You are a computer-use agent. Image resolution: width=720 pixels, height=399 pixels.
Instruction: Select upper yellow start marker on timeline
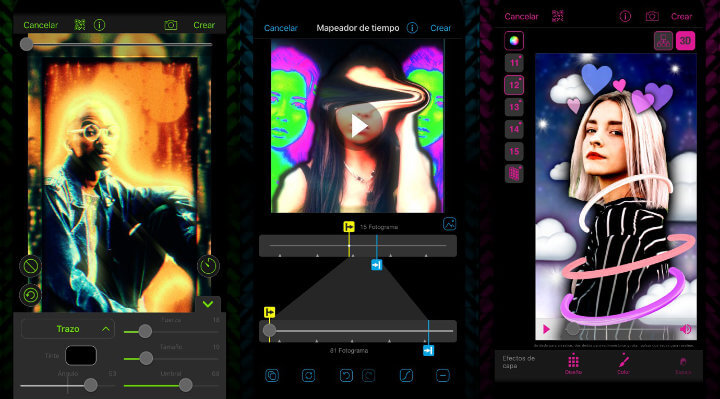pyautogui.click(x=349, y=227)
